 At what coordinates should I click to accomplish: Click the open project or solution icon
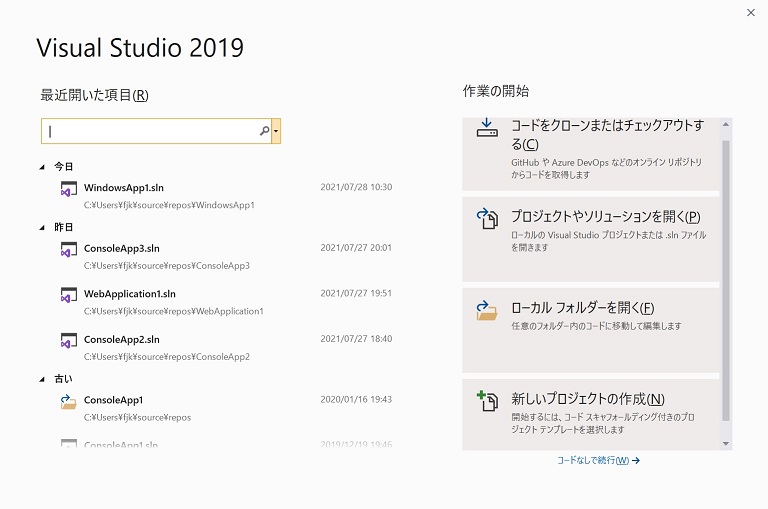click(487, 218)
